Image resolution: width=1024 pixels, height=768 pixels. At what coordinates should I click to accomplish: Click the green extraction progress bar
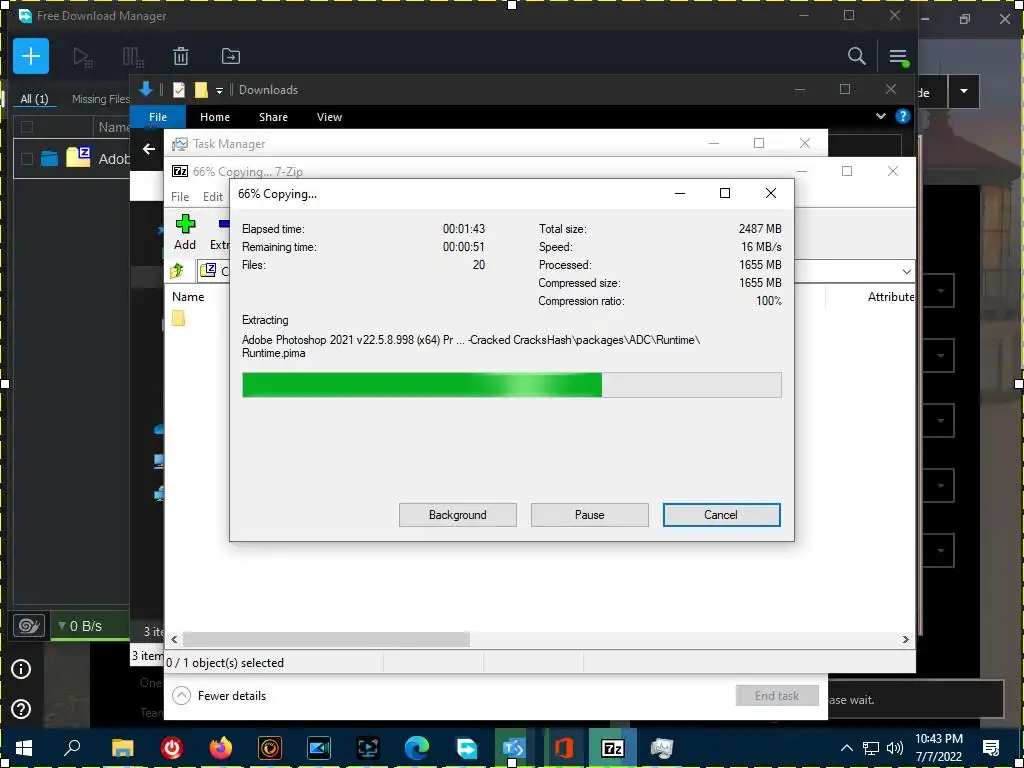(511, 385)
